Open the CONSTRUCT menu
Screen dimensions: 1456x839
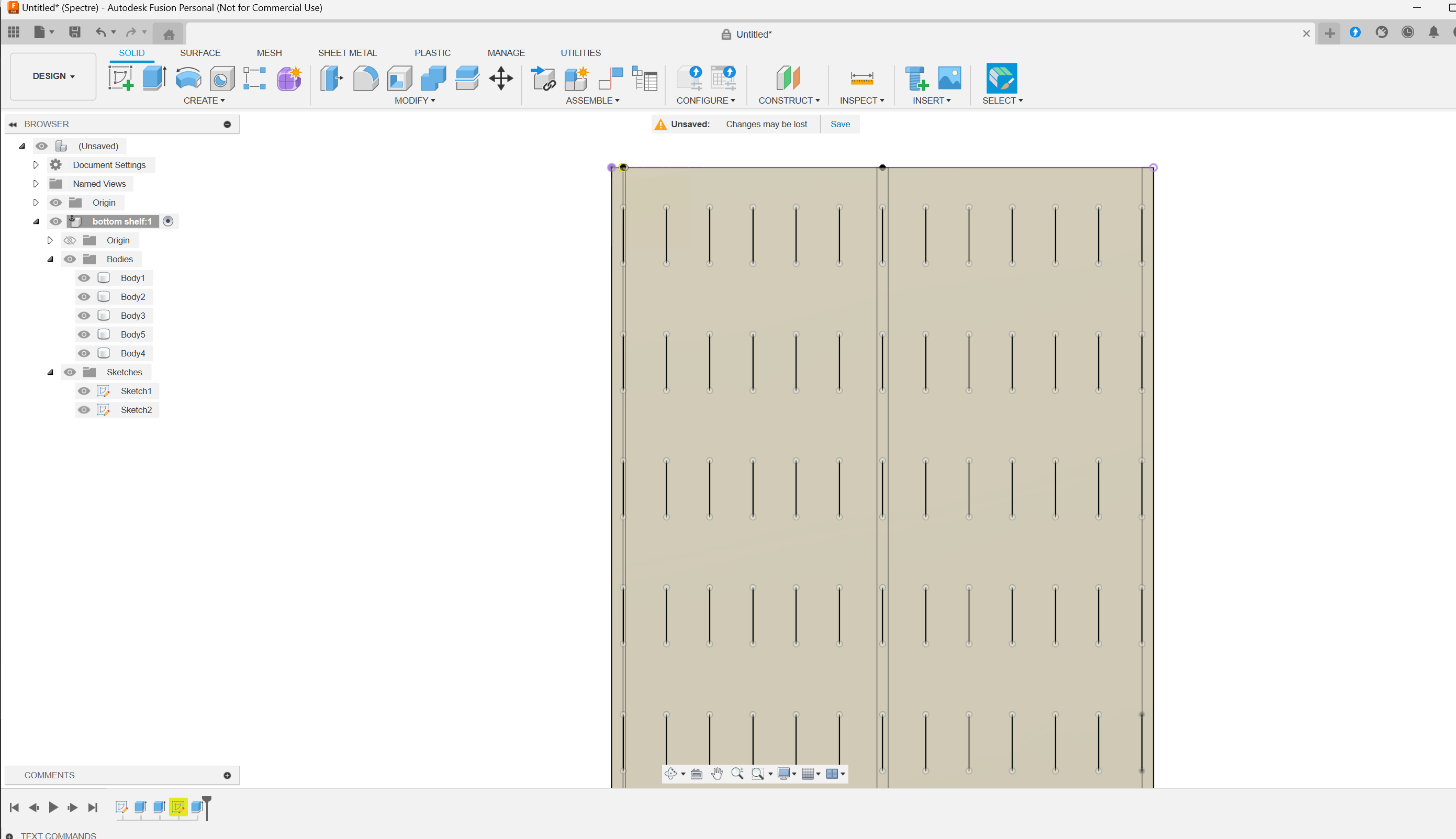[x=788, y=100]
